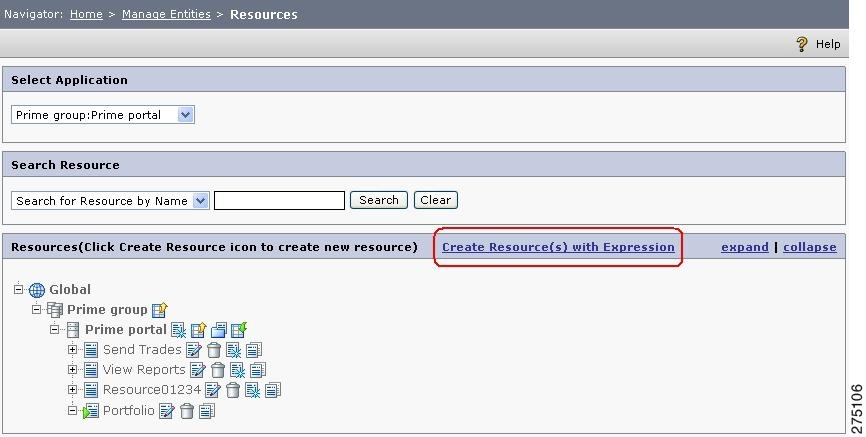
Task: Select the Portfolio tree label
Action: [x=129, y=410]
